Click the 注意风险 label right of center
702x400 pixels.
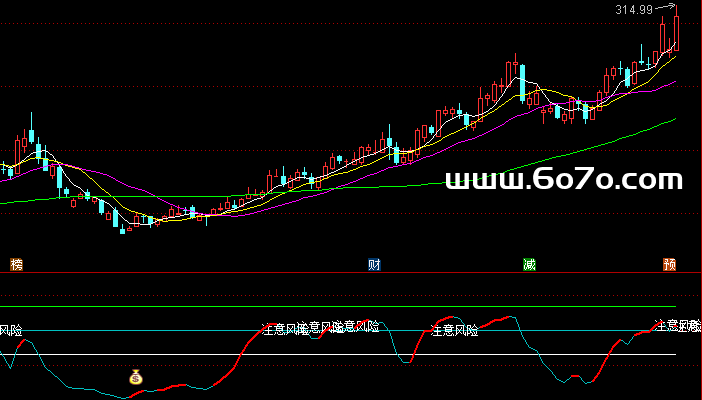click(454, 330)
